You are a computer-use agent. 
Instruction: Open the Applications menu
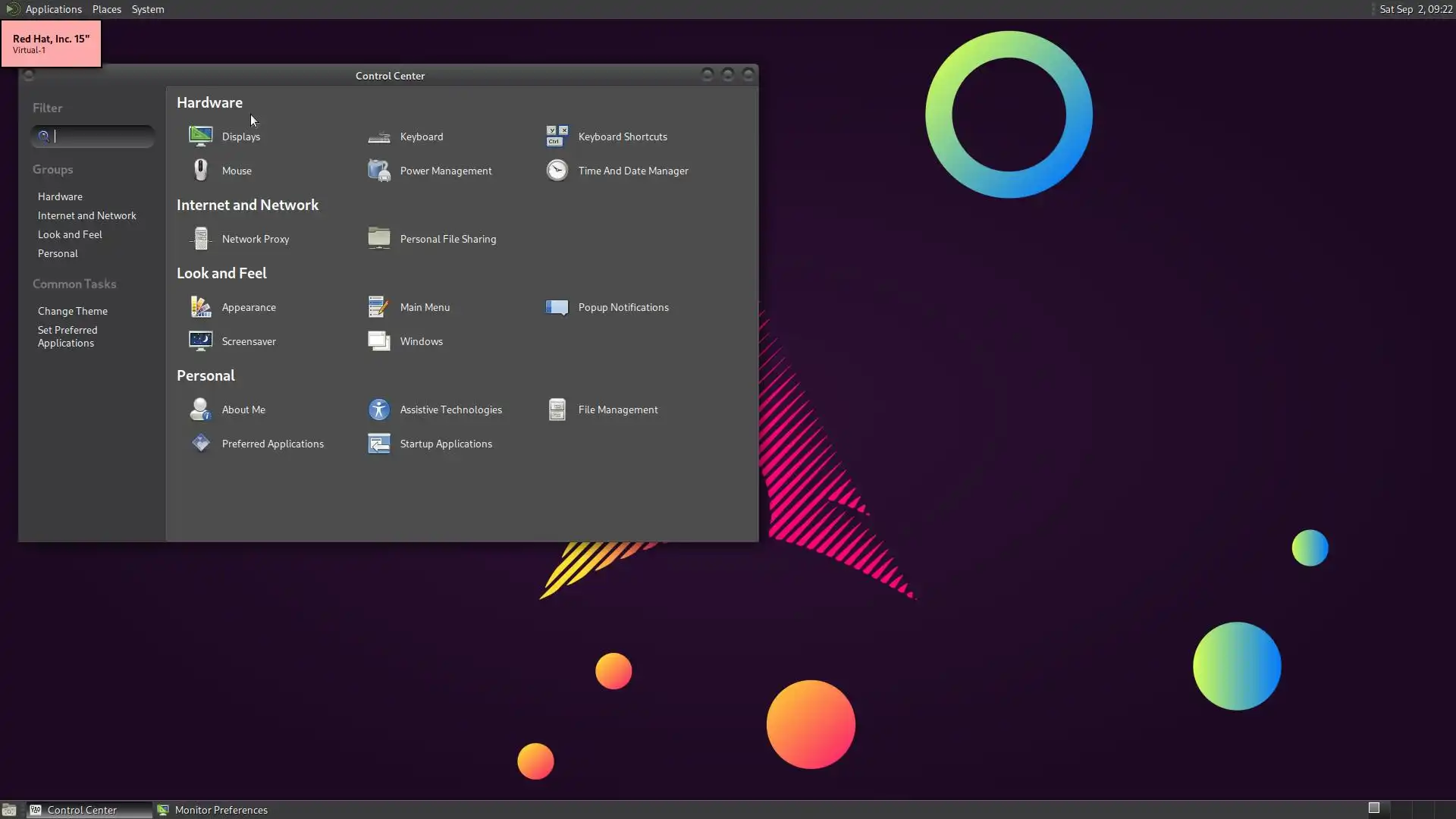pyautogui.click(x=53, y=9)
